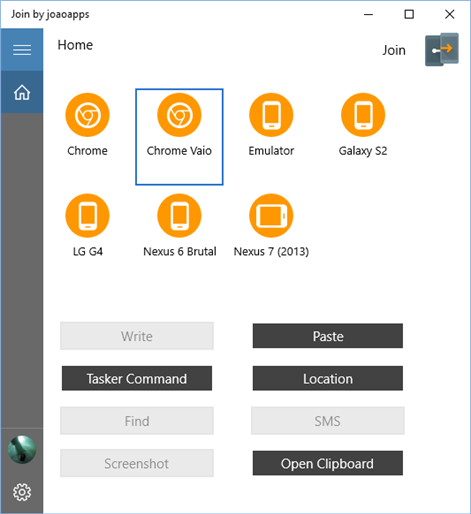Screen dimensions: 471x514
Task: Select the Nexus 6 Brutal phone
Action: pos(179,216)
